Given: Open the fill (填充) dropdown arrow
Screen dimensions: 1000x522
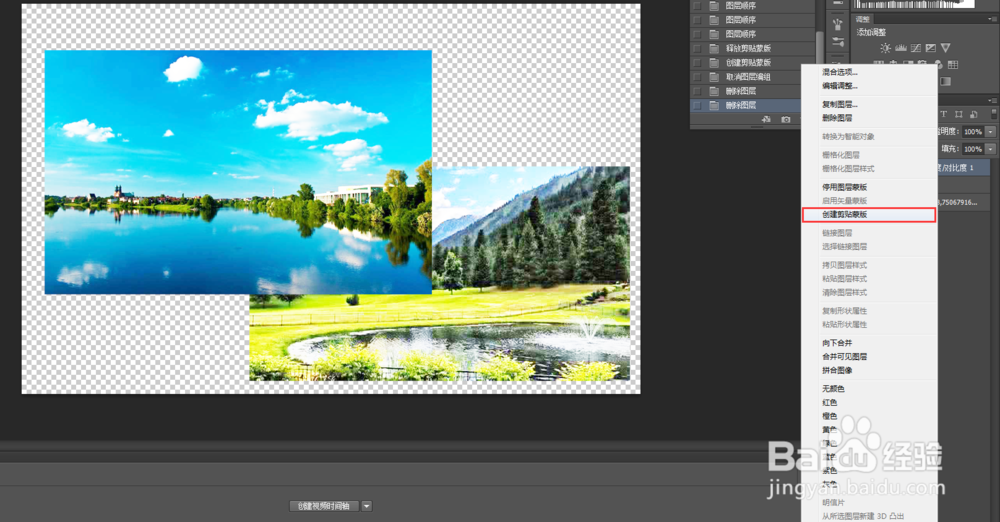Looking at the screenshot, I should click(990, 149).
